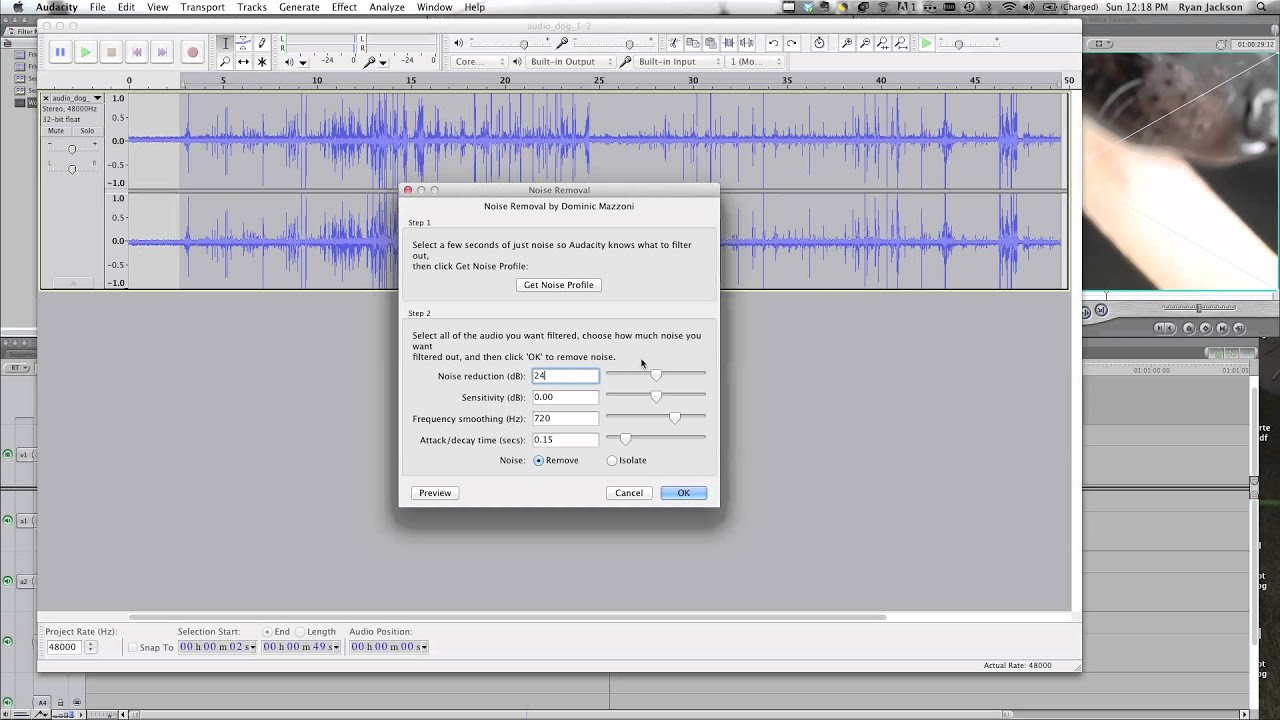This screenshot has width=1280, height=720.
Task: Open the Generate menu
Action: pos(299,7)
